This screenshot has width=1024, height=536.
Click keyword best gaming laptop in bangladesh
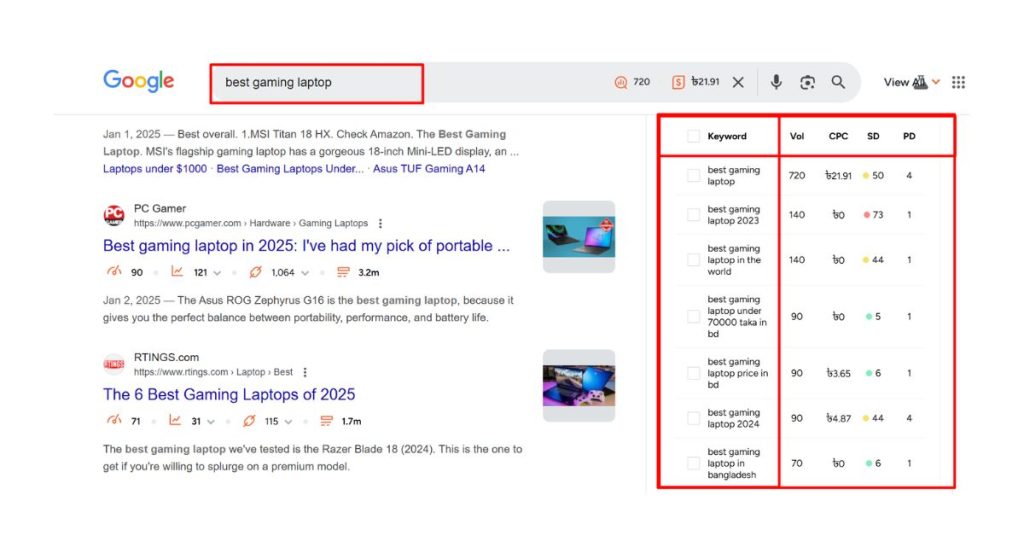[x=733, y=464]
